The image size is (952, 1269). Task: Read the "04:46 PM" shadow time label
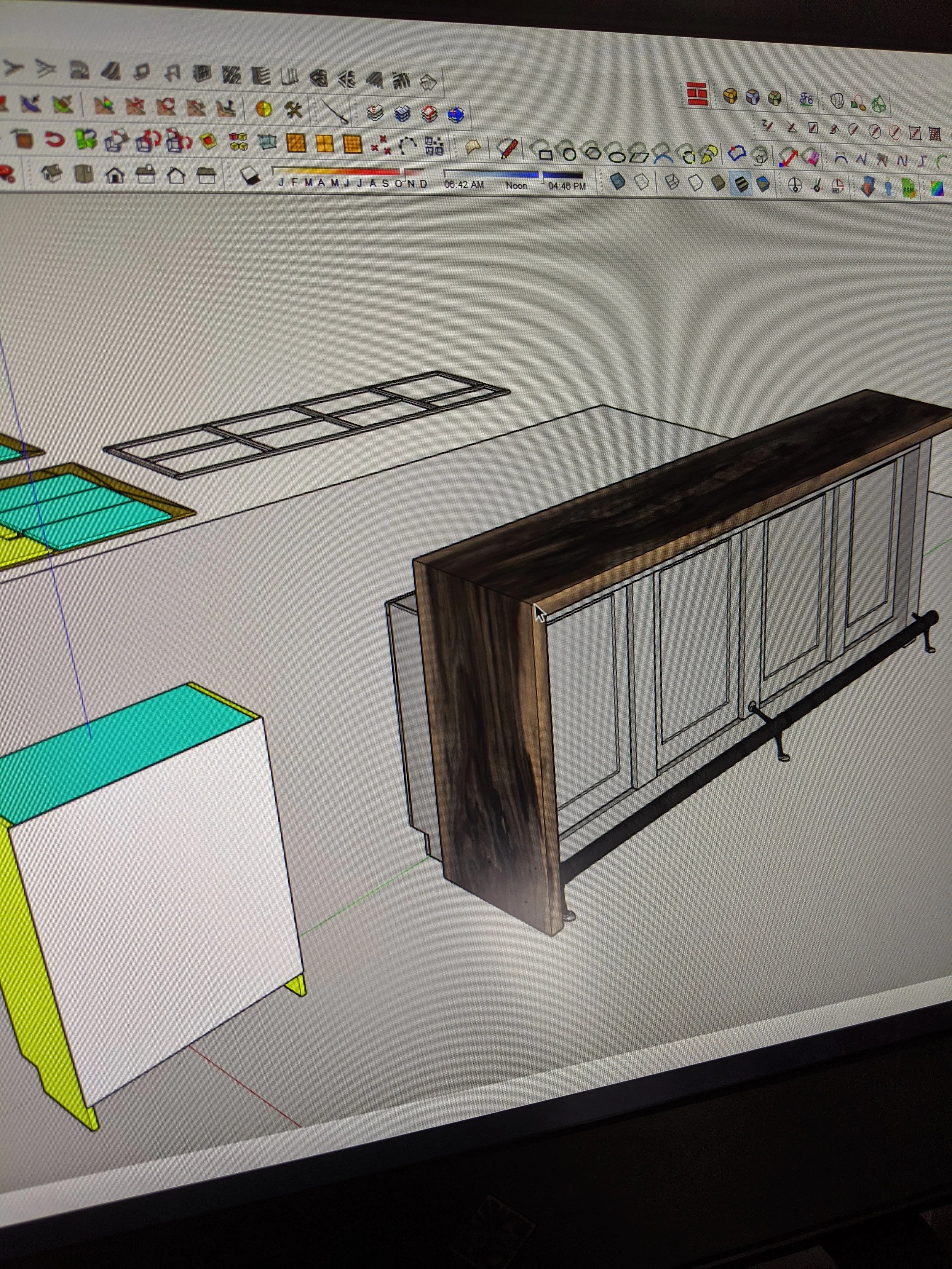point(566,187)
